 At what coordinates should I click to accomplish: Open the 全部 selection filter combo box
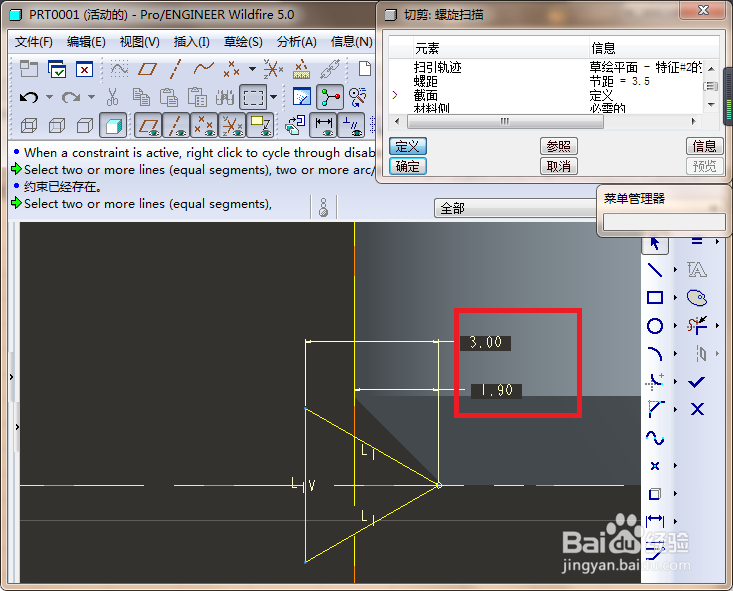[515, 208]
